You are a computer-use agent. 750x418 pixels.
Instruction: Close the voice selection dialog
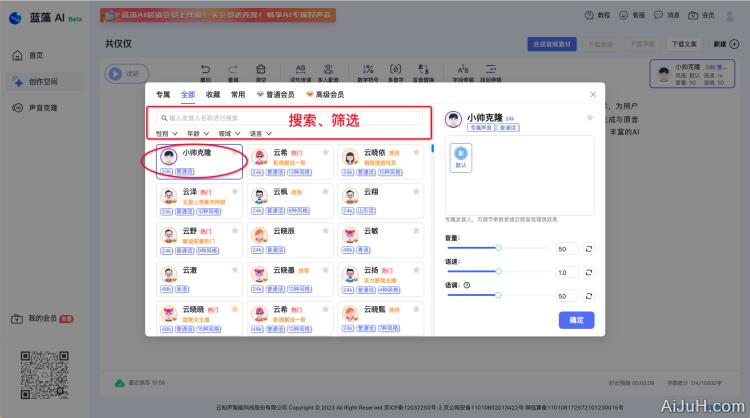[x=592, y=95]
